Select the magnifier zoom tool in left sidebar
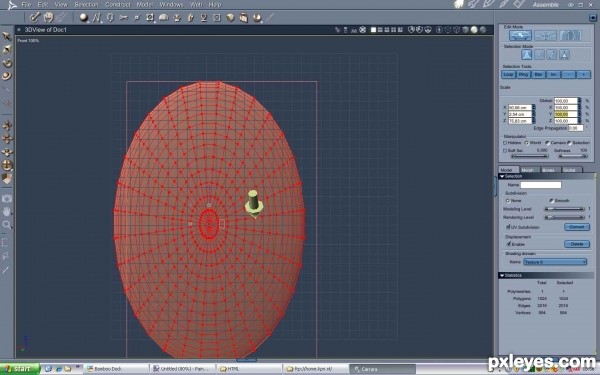Viewport: 600px width, 375px height. click(x=7, y=225)
